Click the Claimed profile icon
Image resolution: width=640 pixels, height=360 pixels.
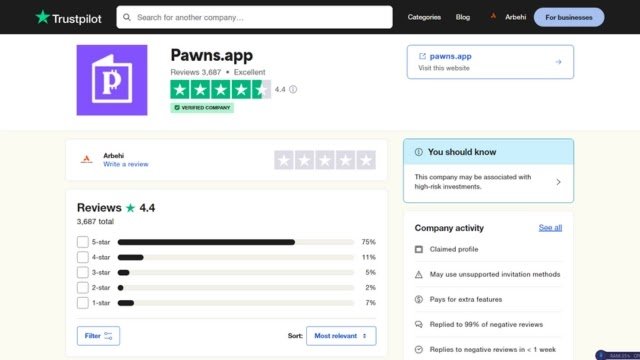click(x=419, y=249)
